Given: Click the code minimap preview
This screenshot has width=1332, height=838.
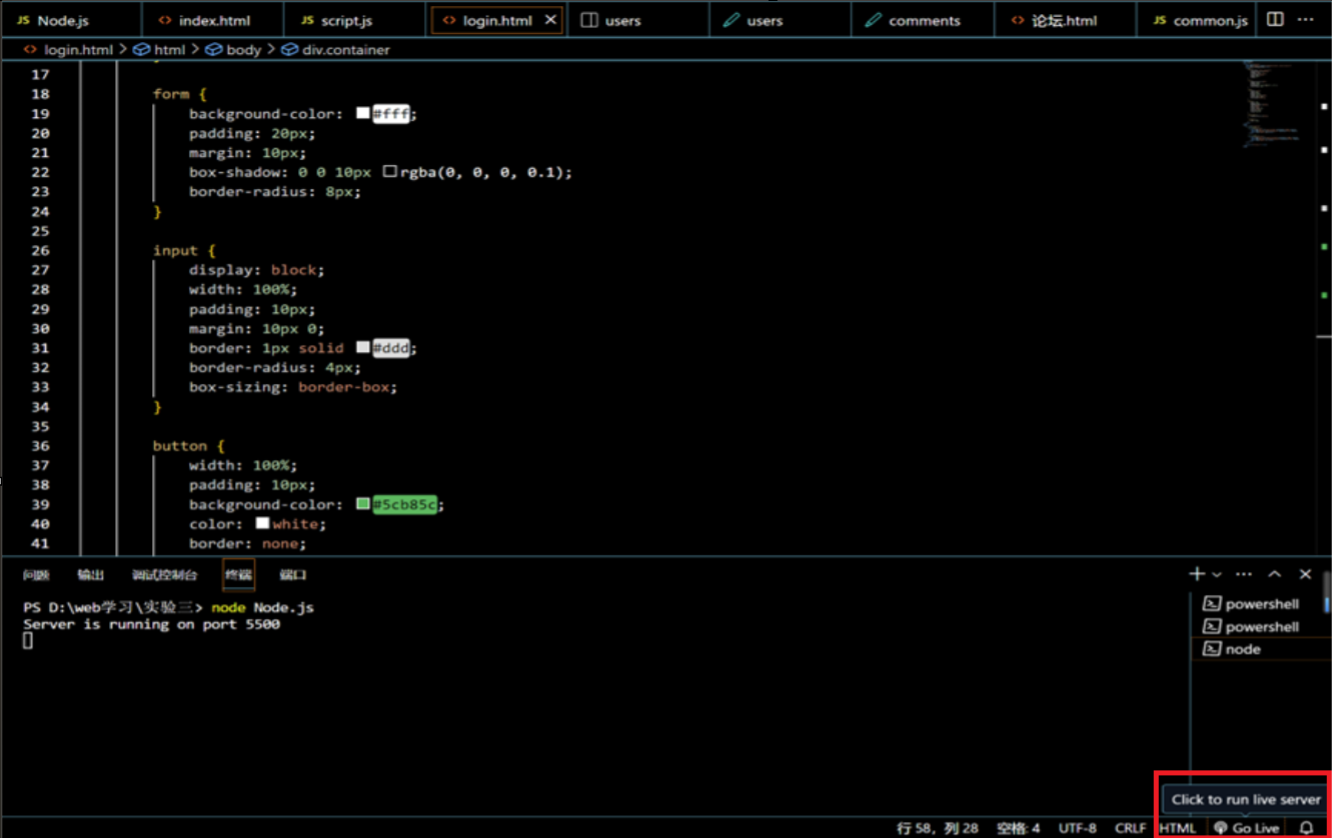Looking at the screenshot, I should coord(1270,104).
